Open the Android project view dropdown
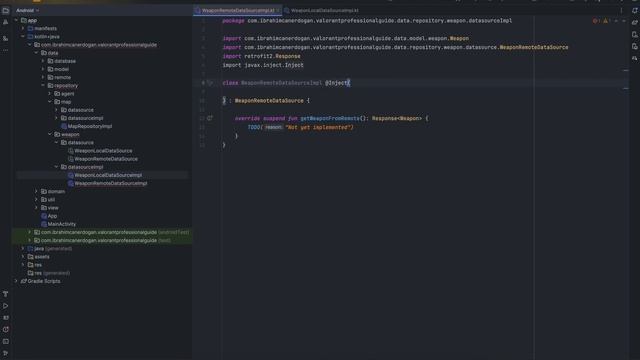 pyautogui.click(x=27, y=11)
